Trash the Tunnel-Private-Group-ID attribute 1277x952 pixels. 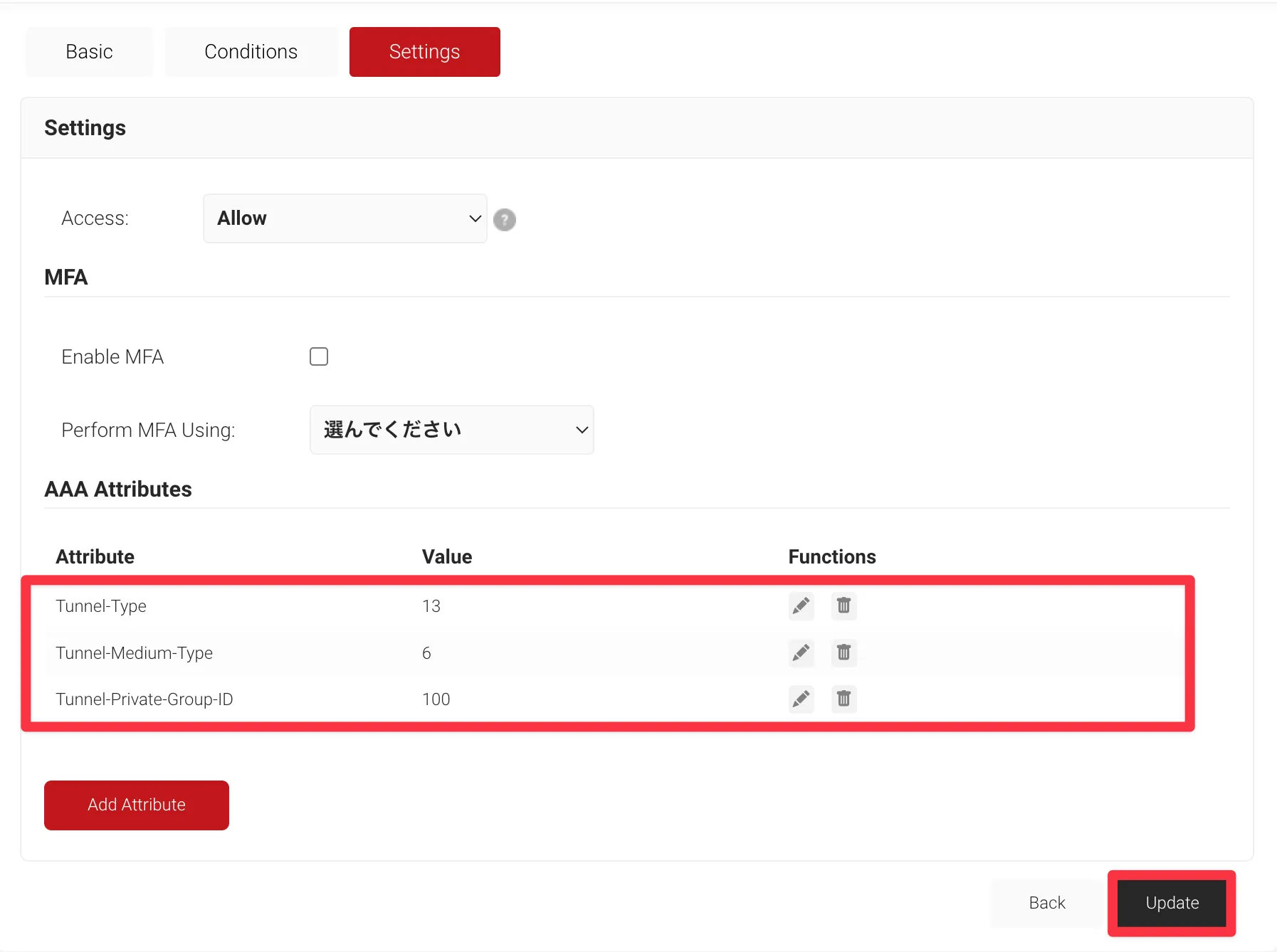click(844, 699)
